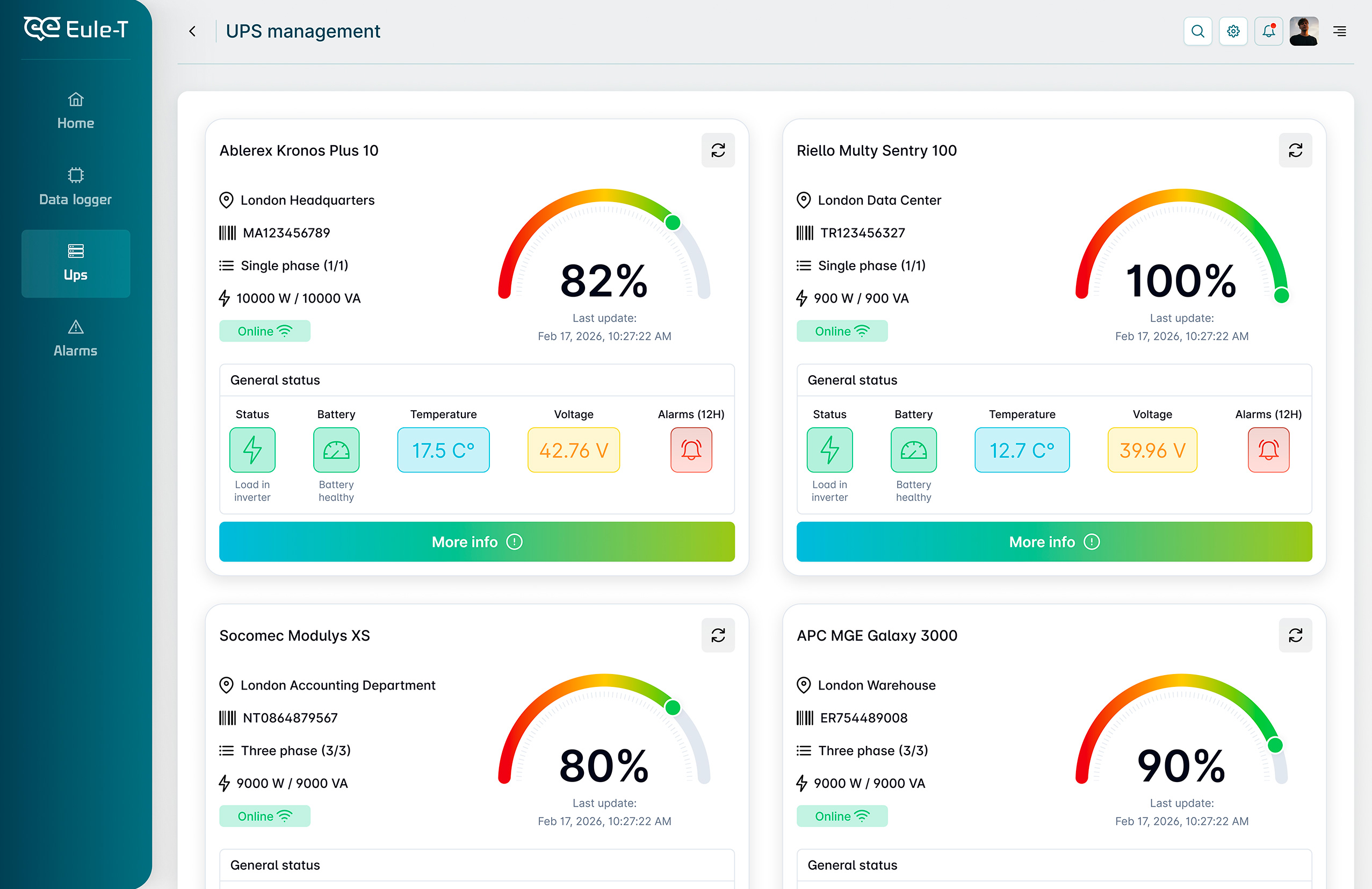The height and width of the screenshot is (889, 1372).
Task: Click the search icon in header
Action: pyautogui.click(x=1197, y=31)
